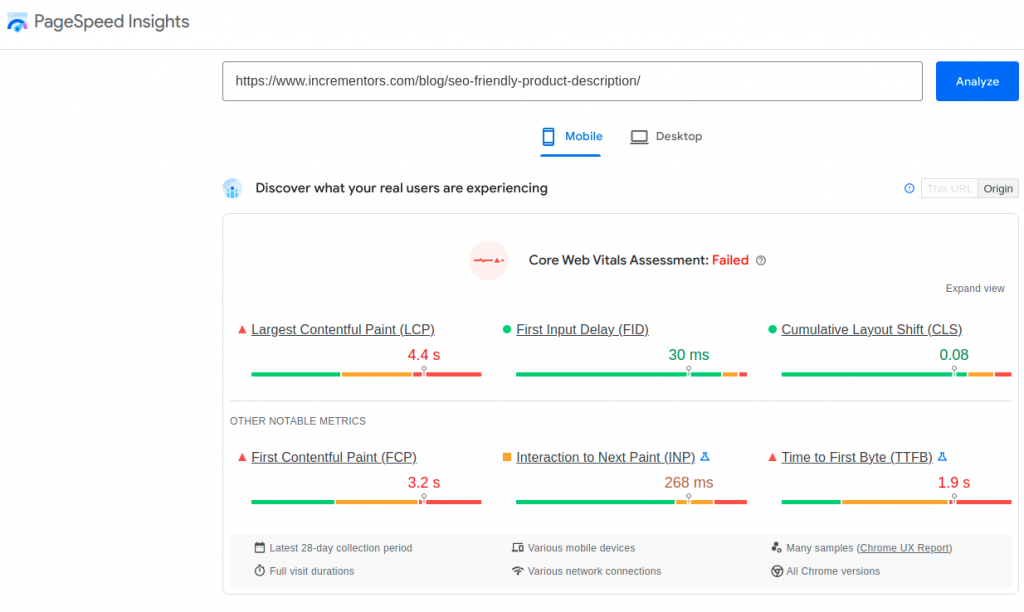The height and width of the screenshot is (612, 1024).
Task: Click red triangle icon beside TTFB
Action: click(x=772, y=457)
